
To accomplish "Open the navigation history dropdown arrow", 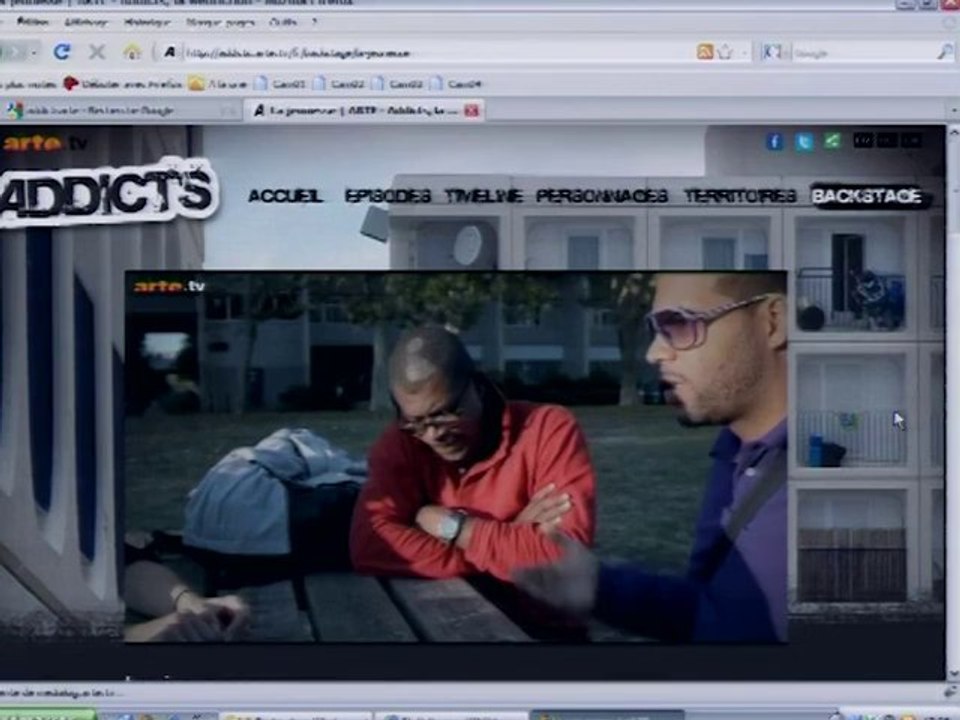I will tap(34, 53).
